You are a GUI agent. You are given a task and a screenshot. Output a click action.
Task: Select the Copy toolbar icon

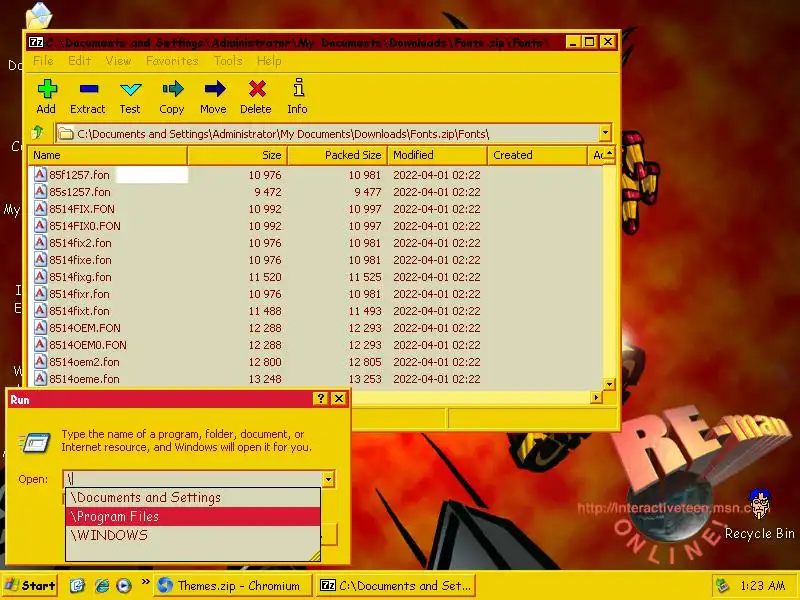pyautogui.click(x=173, y=89)
